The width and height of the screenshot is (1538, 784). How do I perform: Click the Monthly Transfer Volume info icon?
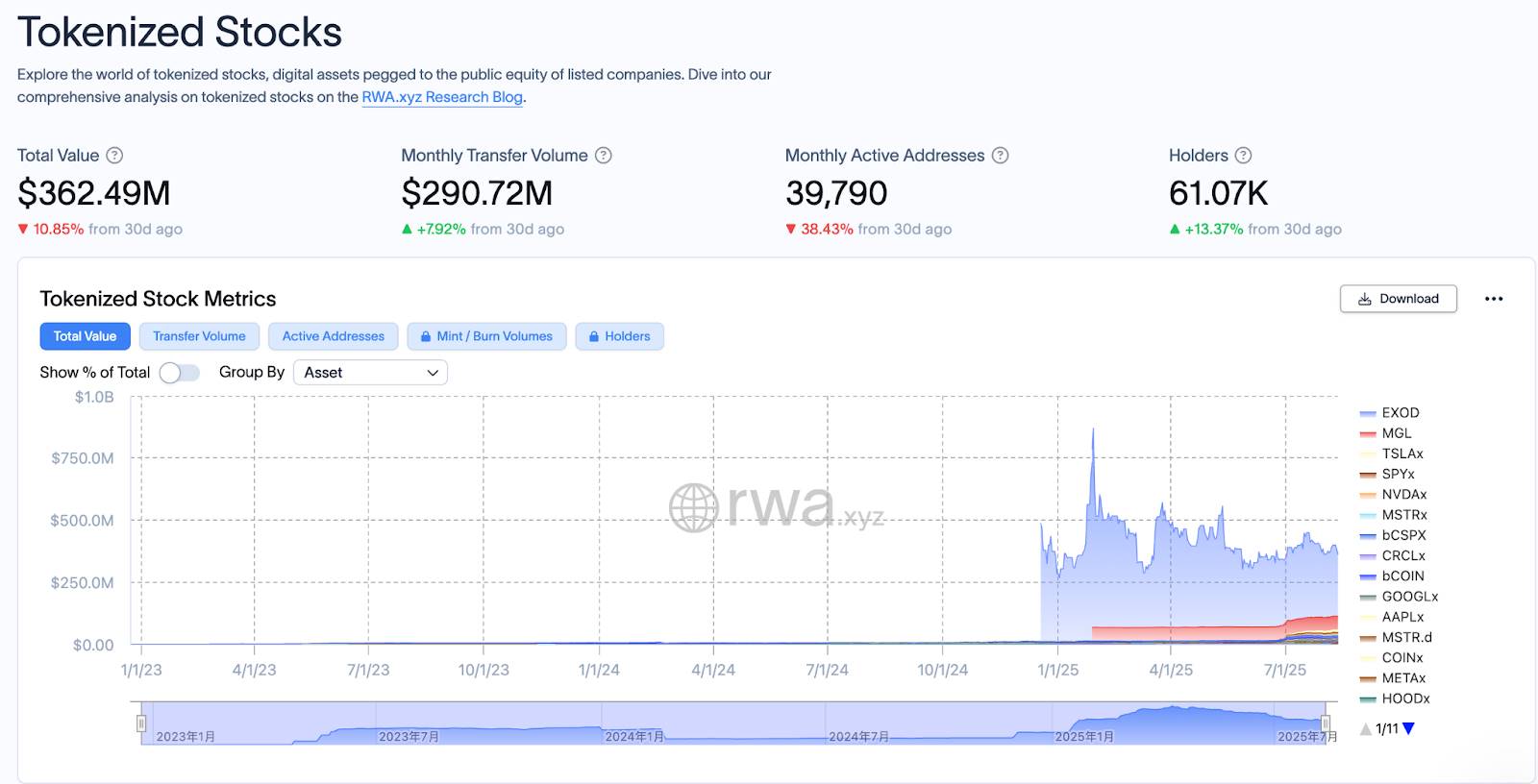[604, 156]
